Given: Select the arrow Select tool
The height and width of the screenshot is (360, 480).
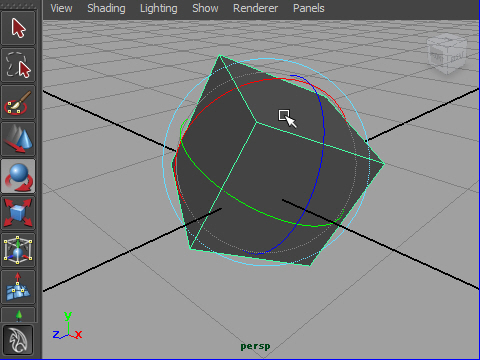Looking at the screenshot, I should point(18,28).
